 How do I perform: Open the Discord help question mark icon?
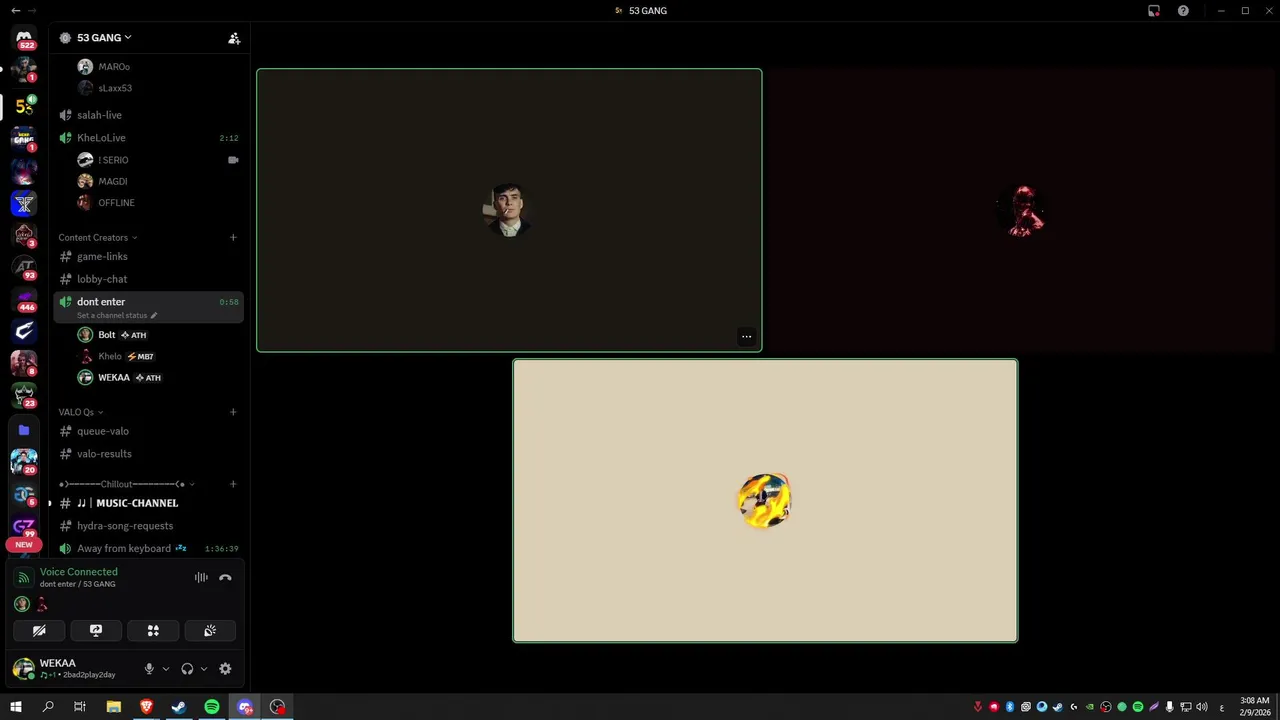1183,10
